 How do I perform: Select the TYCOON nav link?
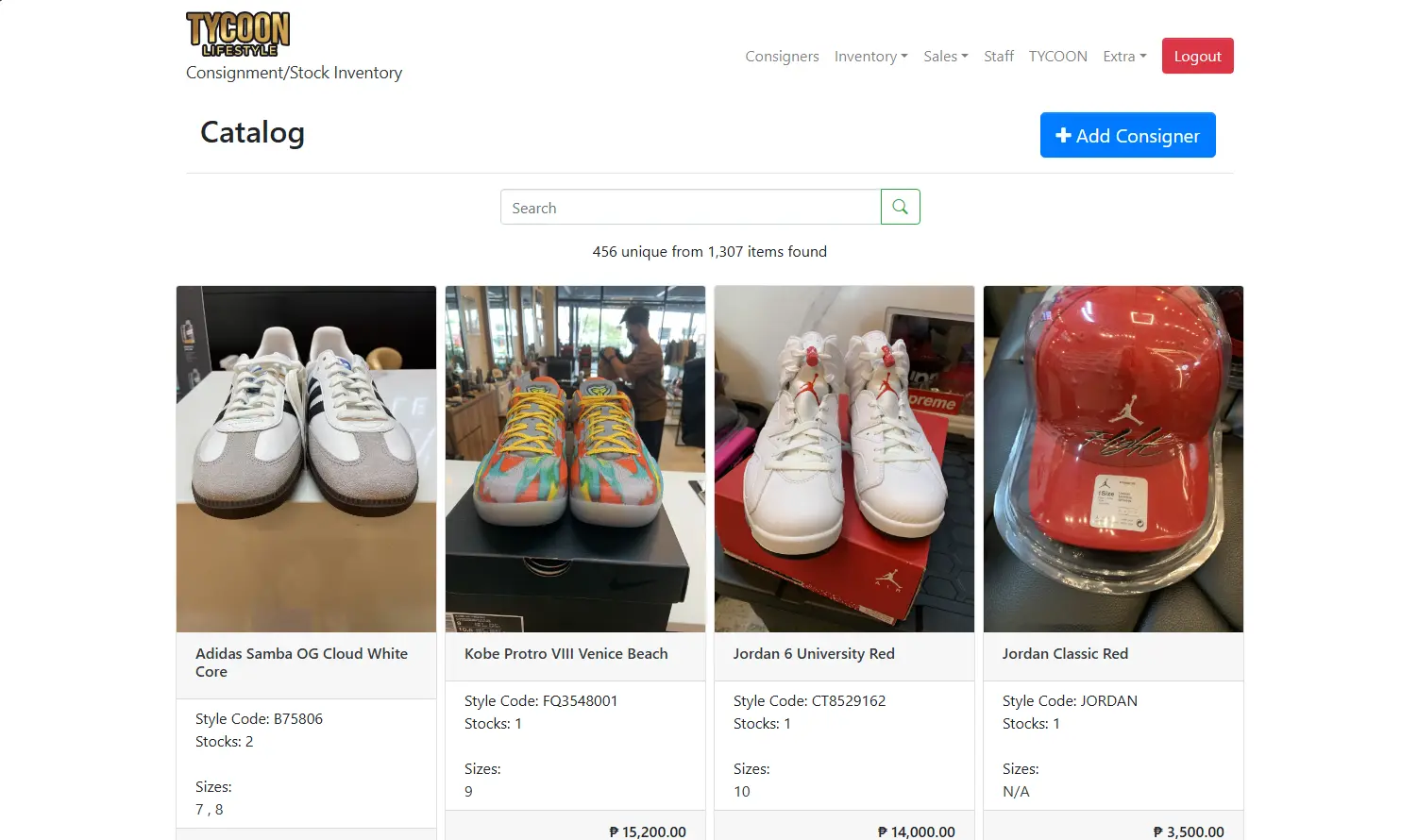[x=1057, y=57]
